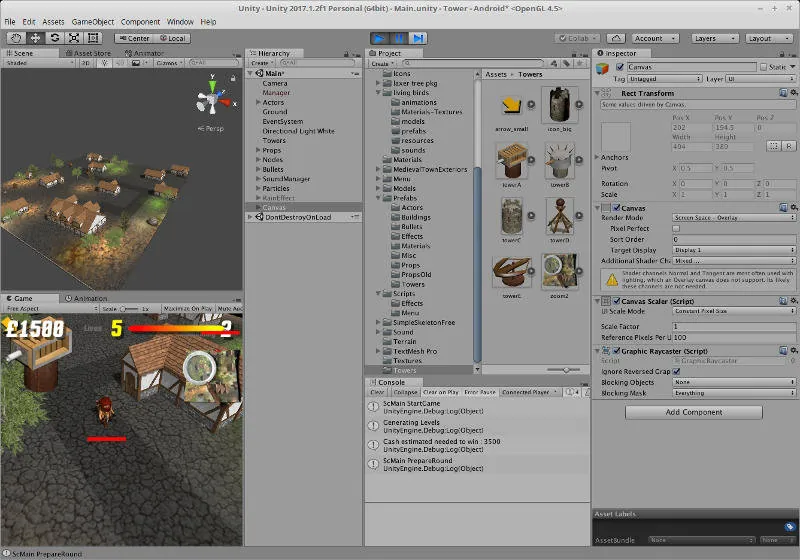Toggle the Canvas object active checkbox
The height and width of the screenshot is (560, 800).
(x=620, y=67)
